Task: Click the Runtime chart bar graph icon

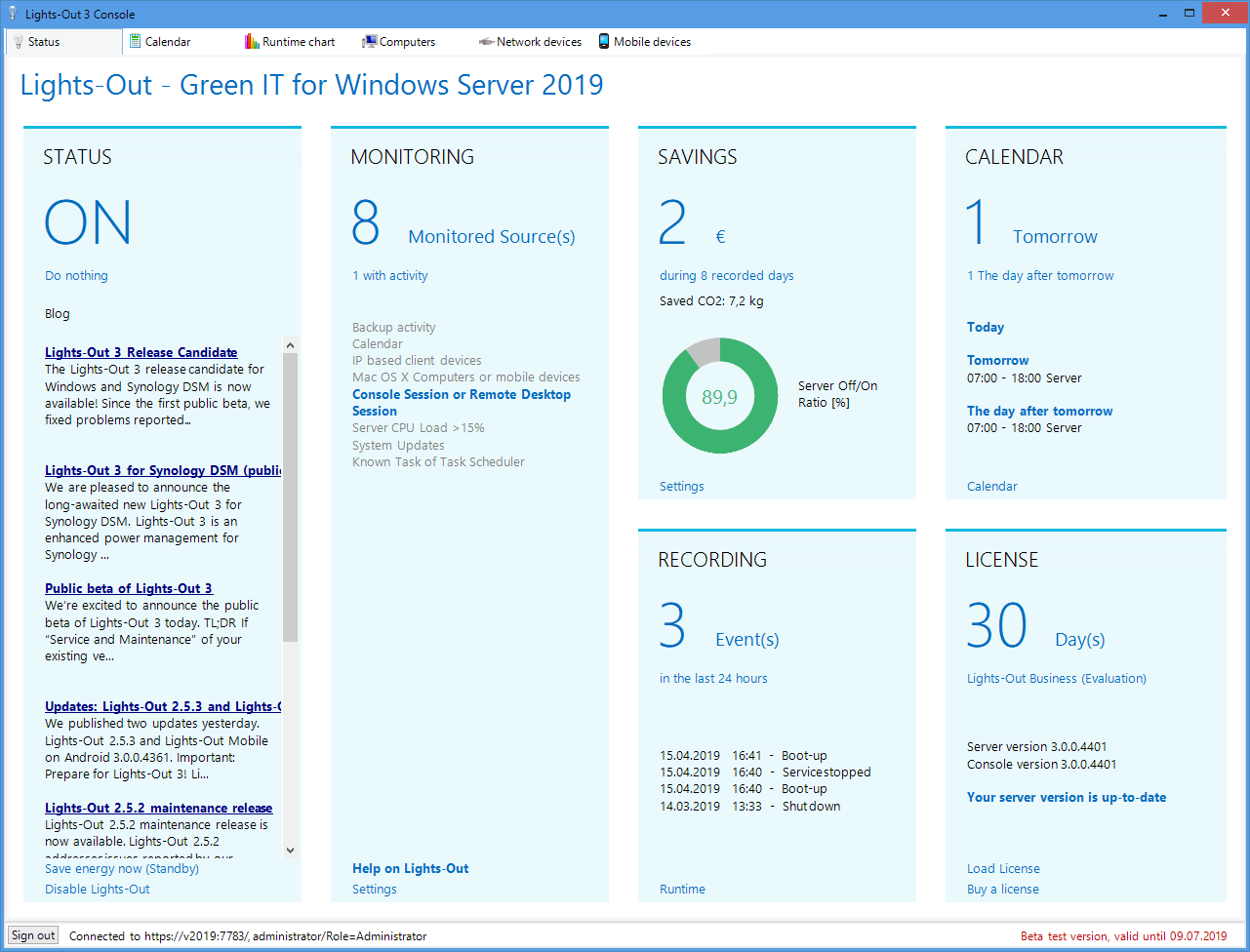Action: [x=252, y=42]
